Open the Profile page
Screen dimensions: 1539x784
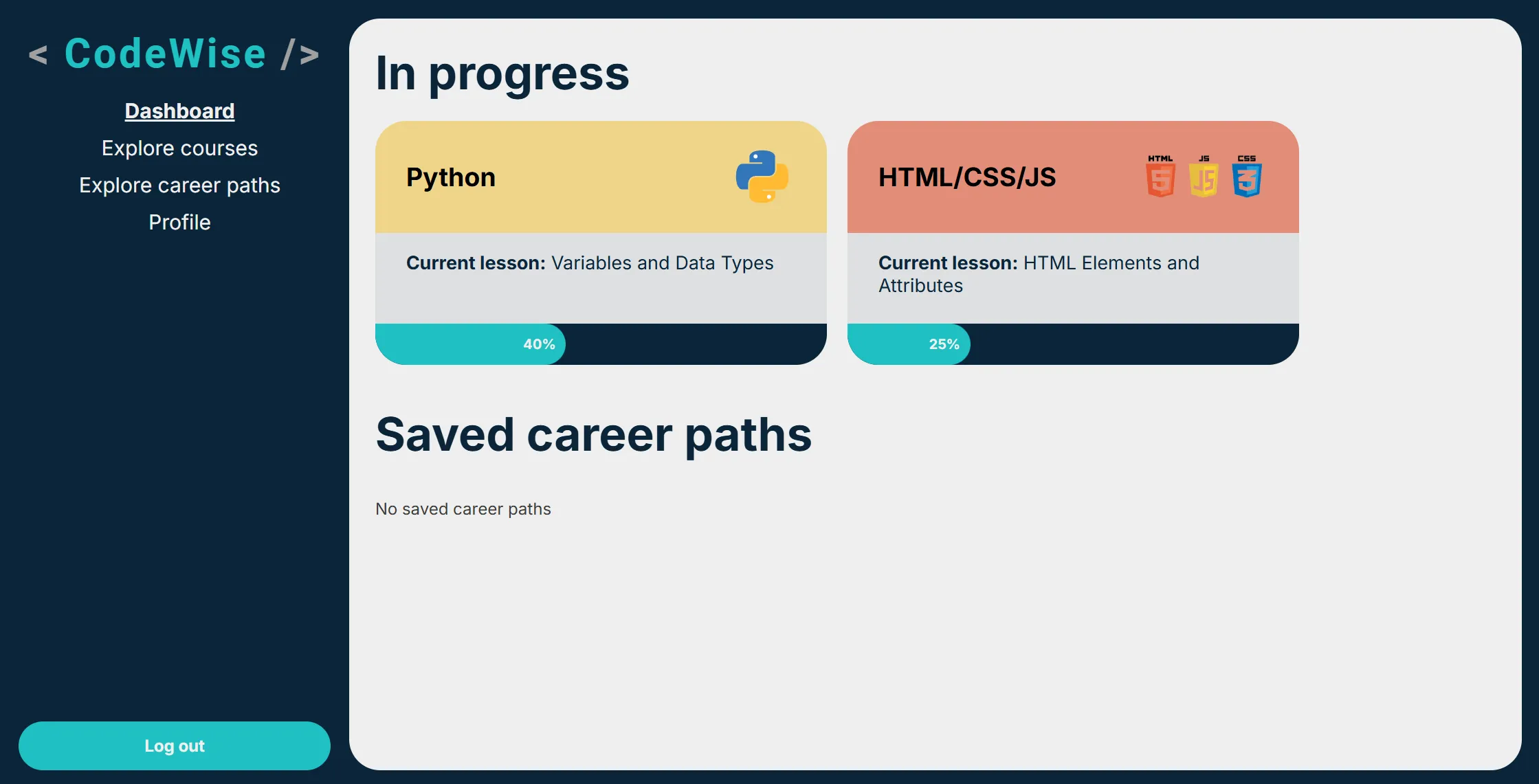(179, 222)
